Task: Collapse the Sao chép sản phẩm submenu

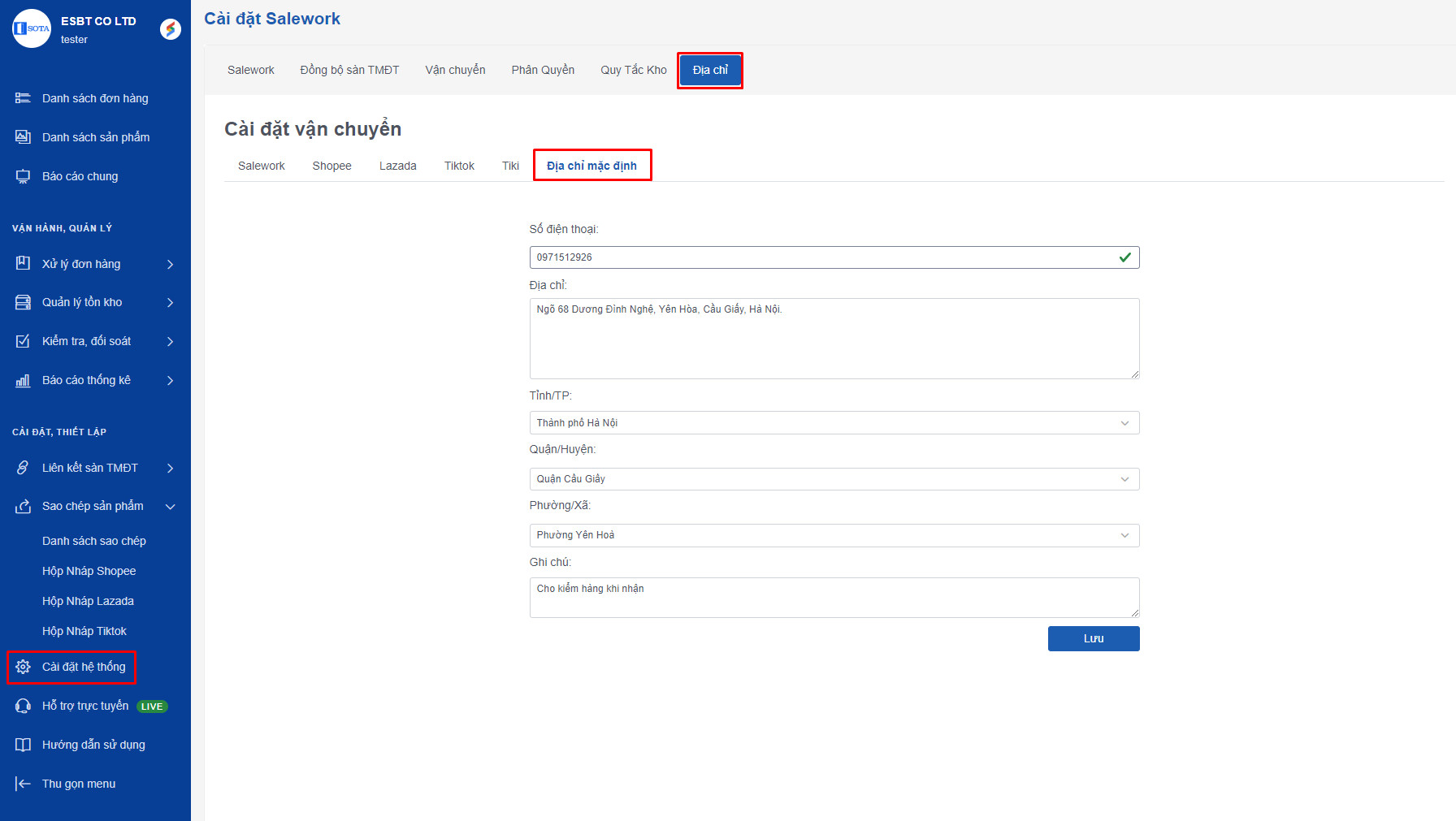Action: pyautogui.click(x=170, y=507)
